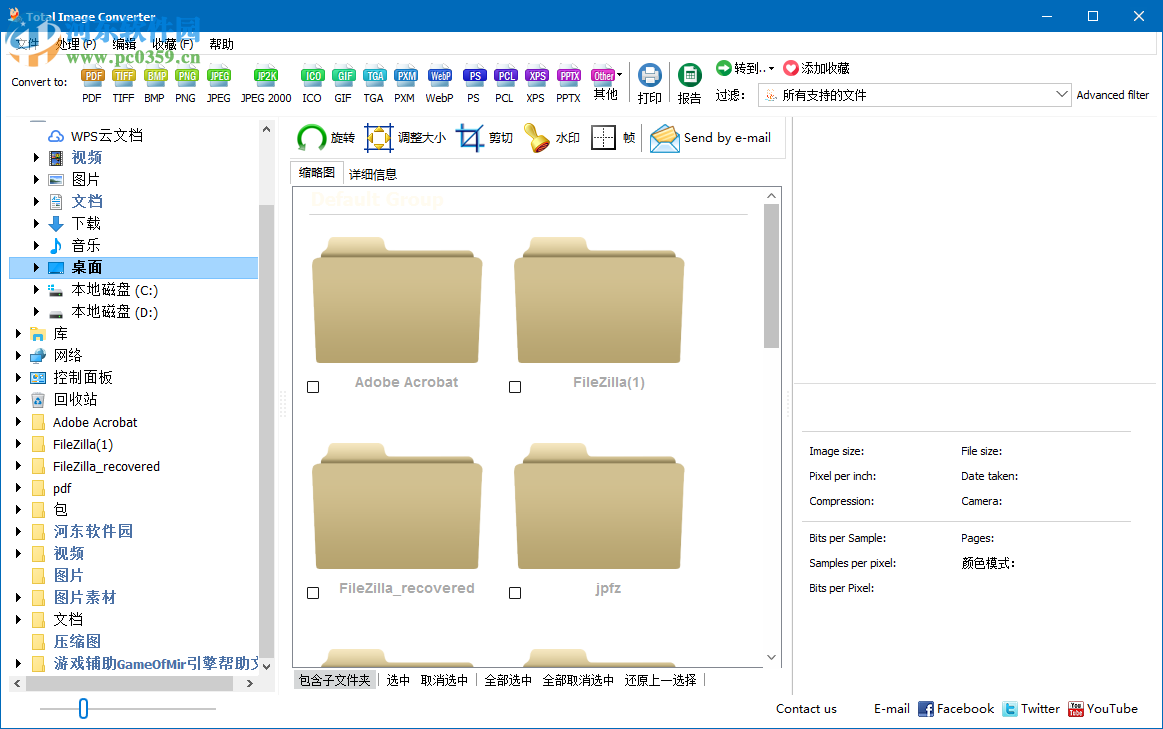Click the Advanced filter button
1163x729 pixels.
coord(1112,95)
